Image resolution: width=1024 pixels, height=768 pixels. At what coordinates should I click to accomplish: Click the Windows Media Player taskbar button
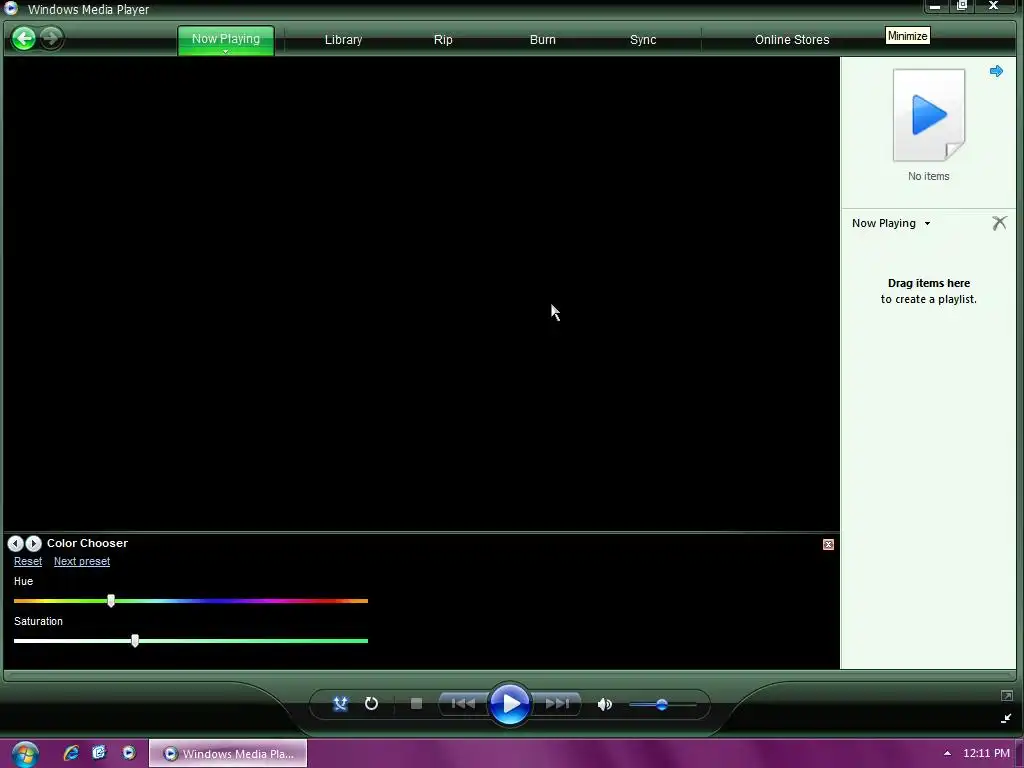point(228,754)
